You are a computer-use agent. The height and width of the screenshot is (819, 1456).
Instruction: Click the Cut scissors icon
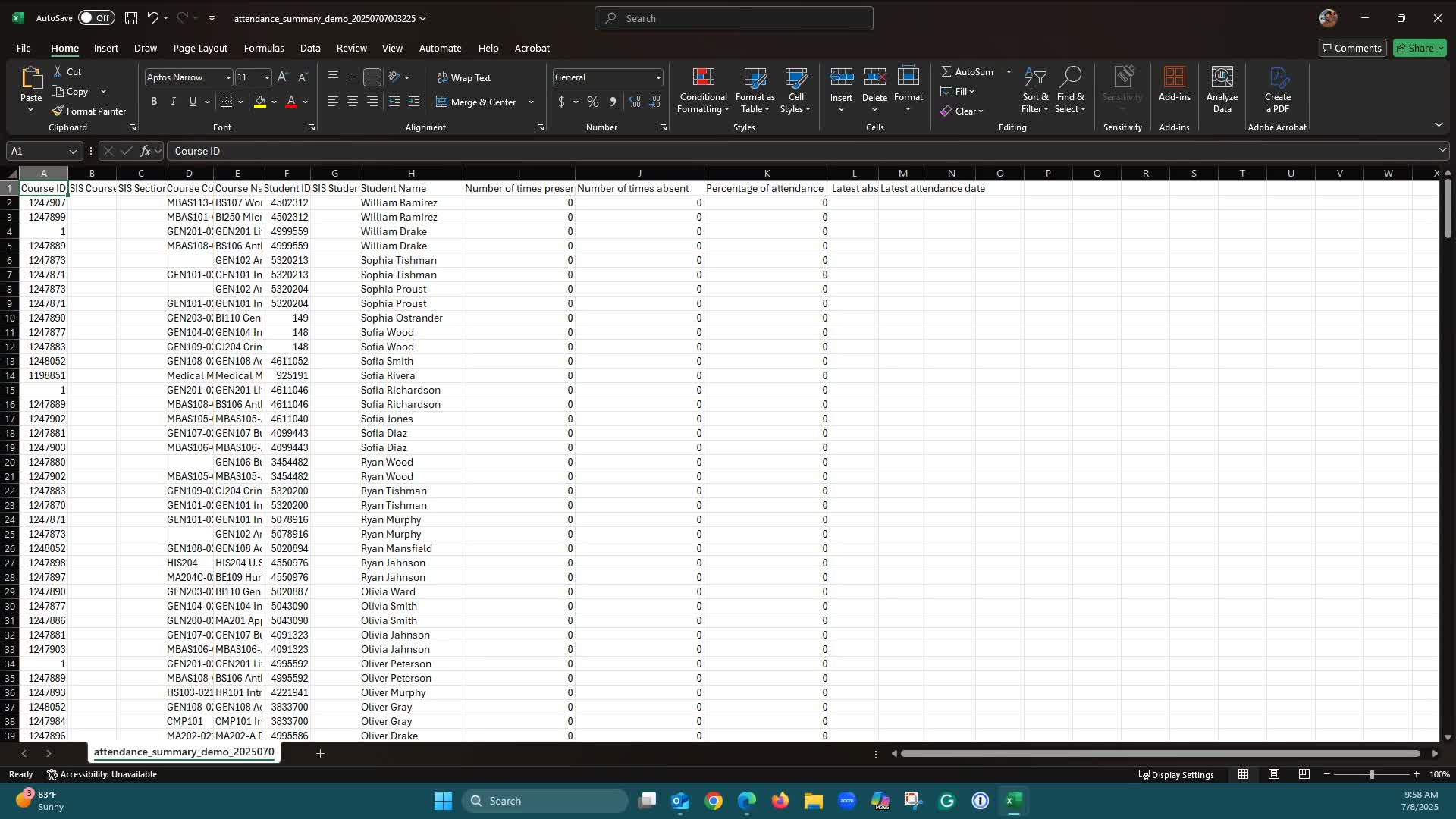click(58, 71)
